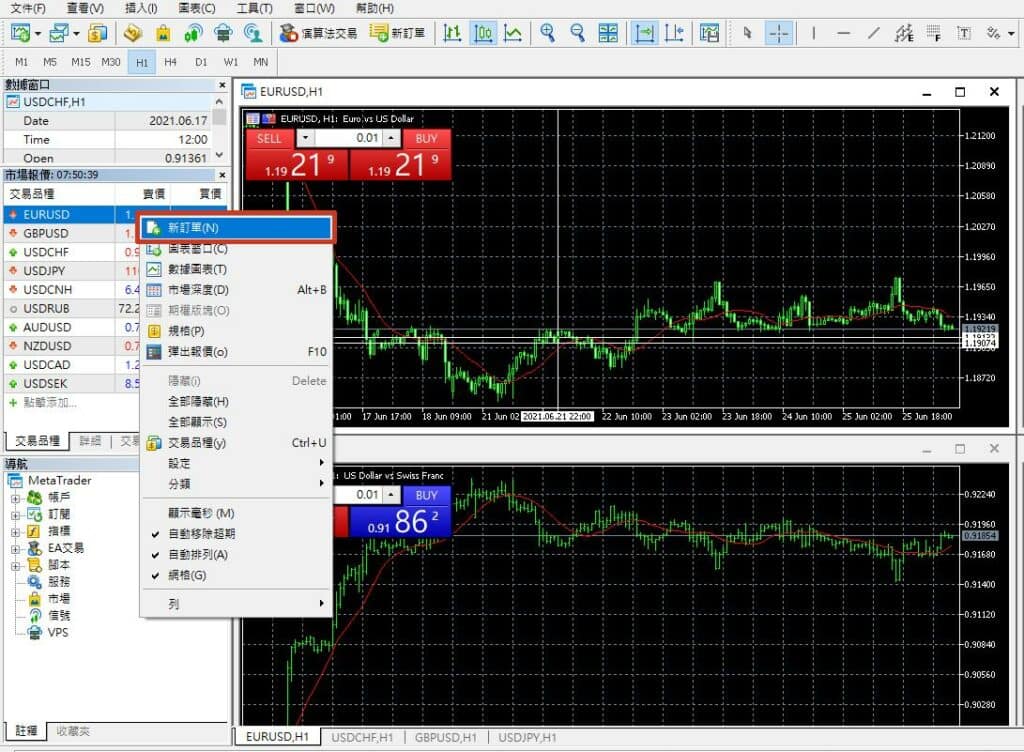Select the MN timeframe
This screenshot has height=752, width=1024.
(x=261, y=62)
